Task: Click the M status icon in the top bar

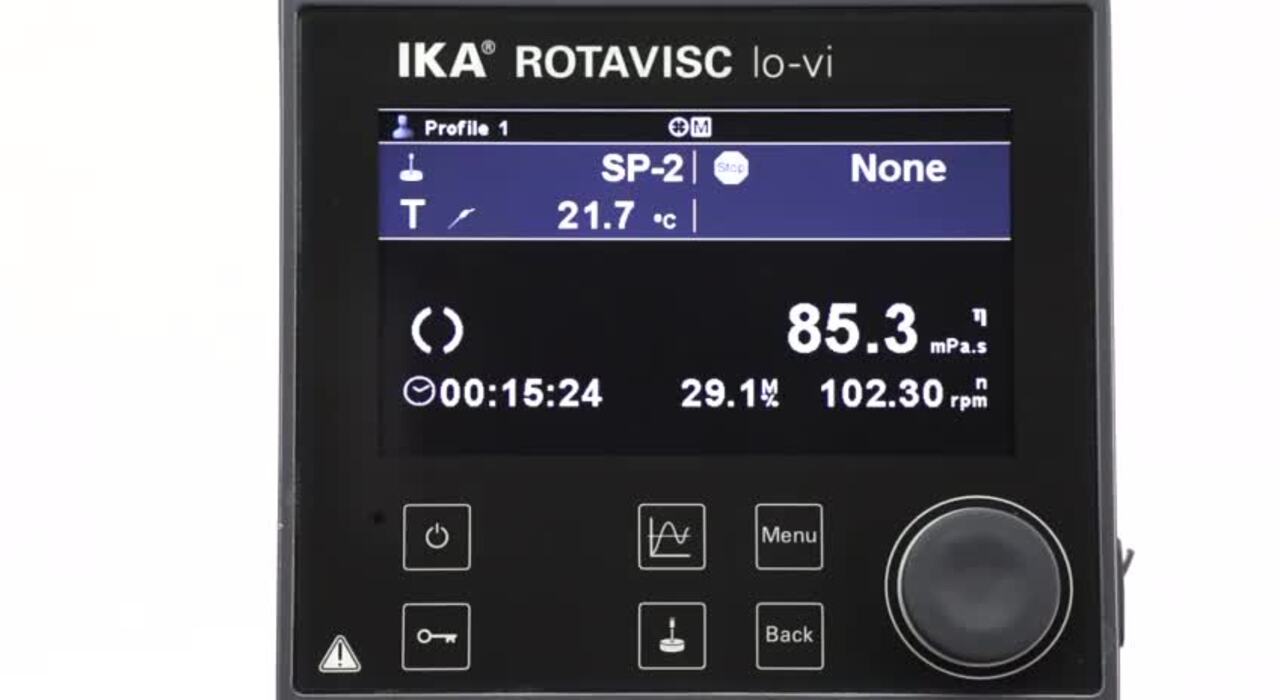Action: click(701, 127)
